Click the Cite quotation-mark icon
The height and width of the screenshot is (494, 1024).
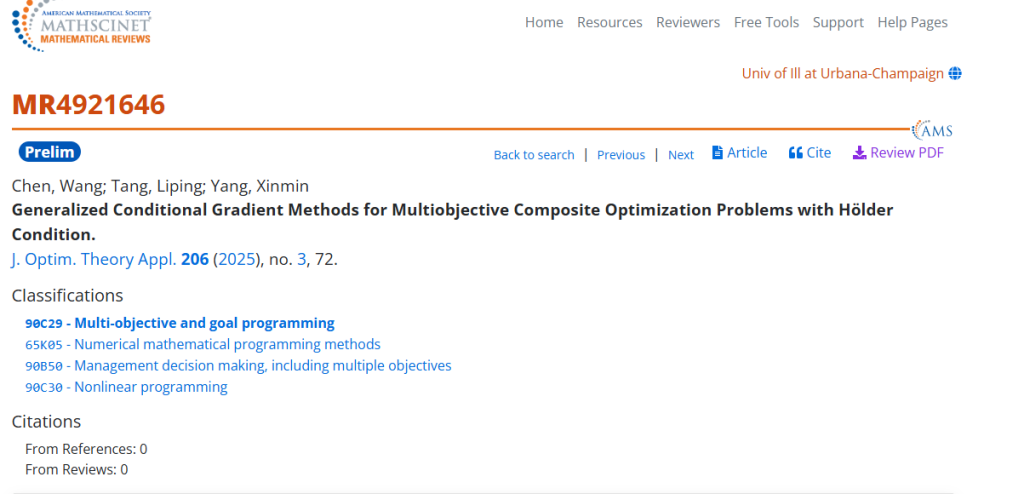[x=796, y=153]
